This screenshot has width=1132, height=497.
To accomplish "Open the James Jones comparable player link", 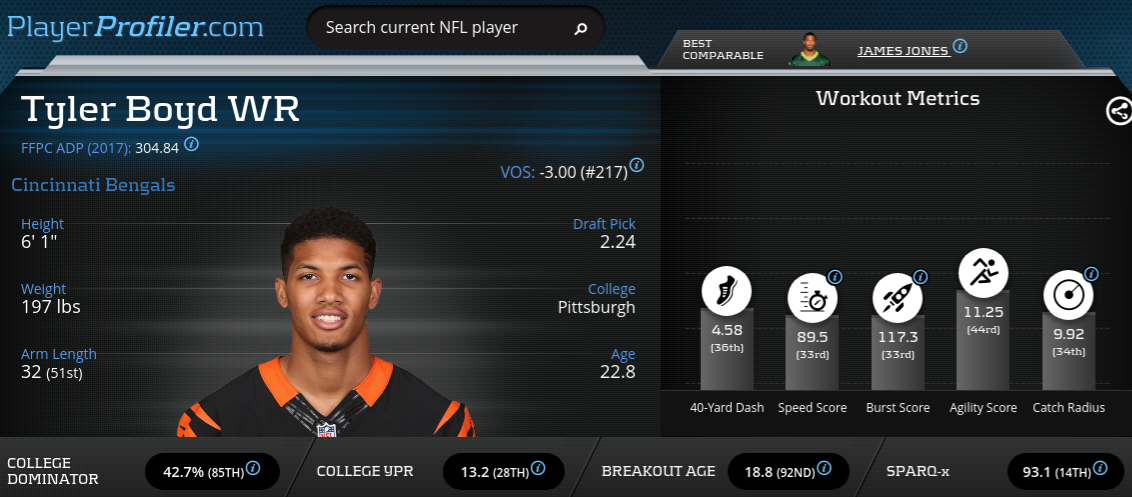I will (903, 51).
